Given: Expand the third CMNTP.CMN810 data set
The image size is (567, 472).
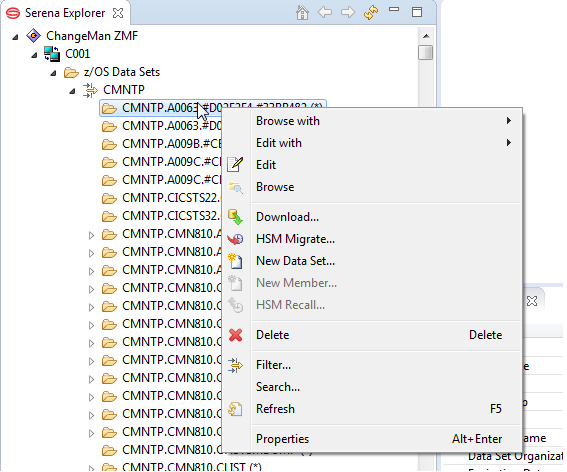Looking at the screenshot, I should (91, 271).
